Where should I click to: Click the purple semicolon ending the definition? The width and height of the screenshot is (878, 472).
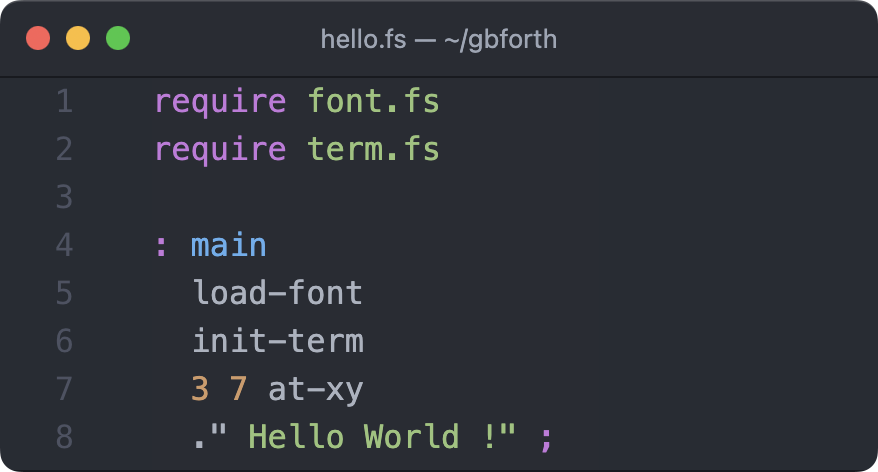[545, 437]
